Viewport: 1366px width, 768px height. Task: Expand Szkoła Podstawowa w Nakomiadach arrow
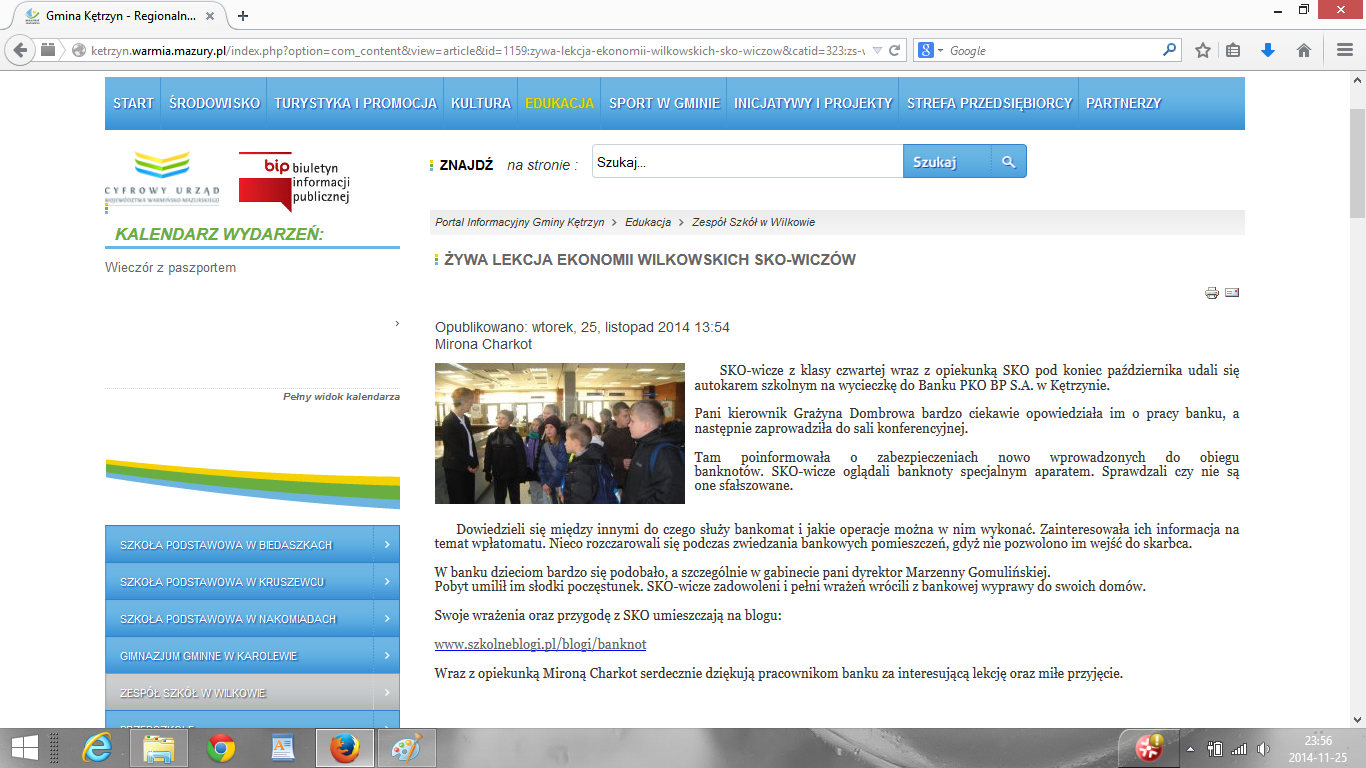(386, 619)
